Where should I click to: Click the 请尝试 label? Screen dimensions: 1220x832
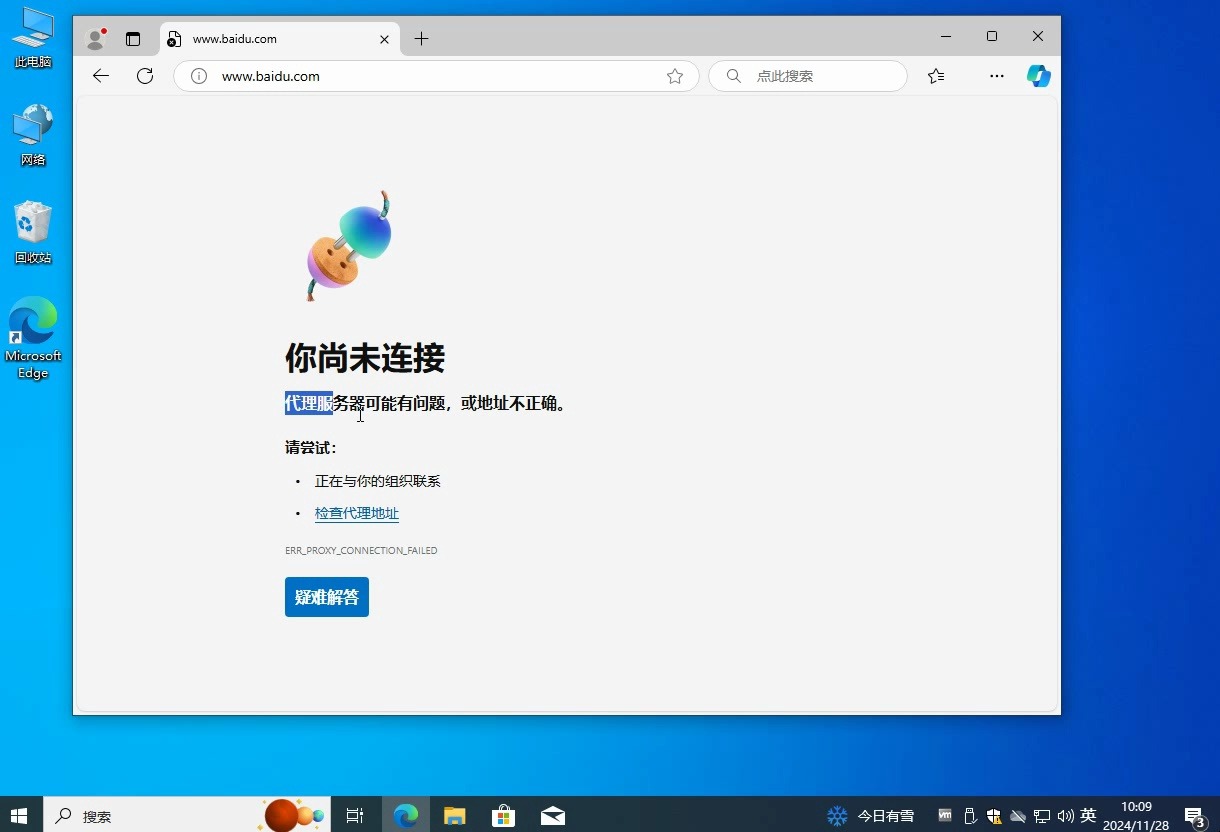click(x=311, y=447)
